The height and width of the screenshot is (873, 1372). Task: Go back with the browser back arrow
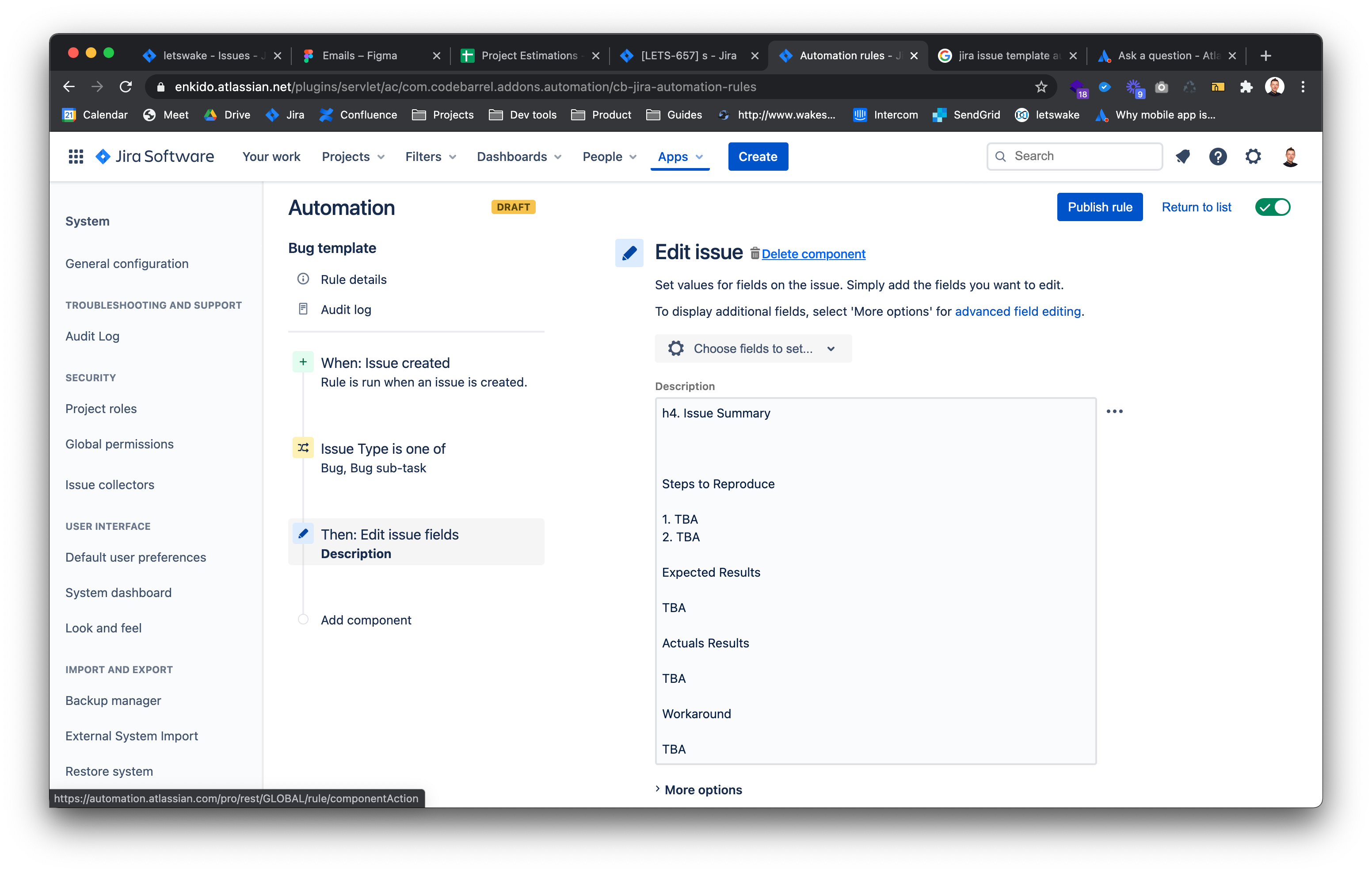pos(69,87)
